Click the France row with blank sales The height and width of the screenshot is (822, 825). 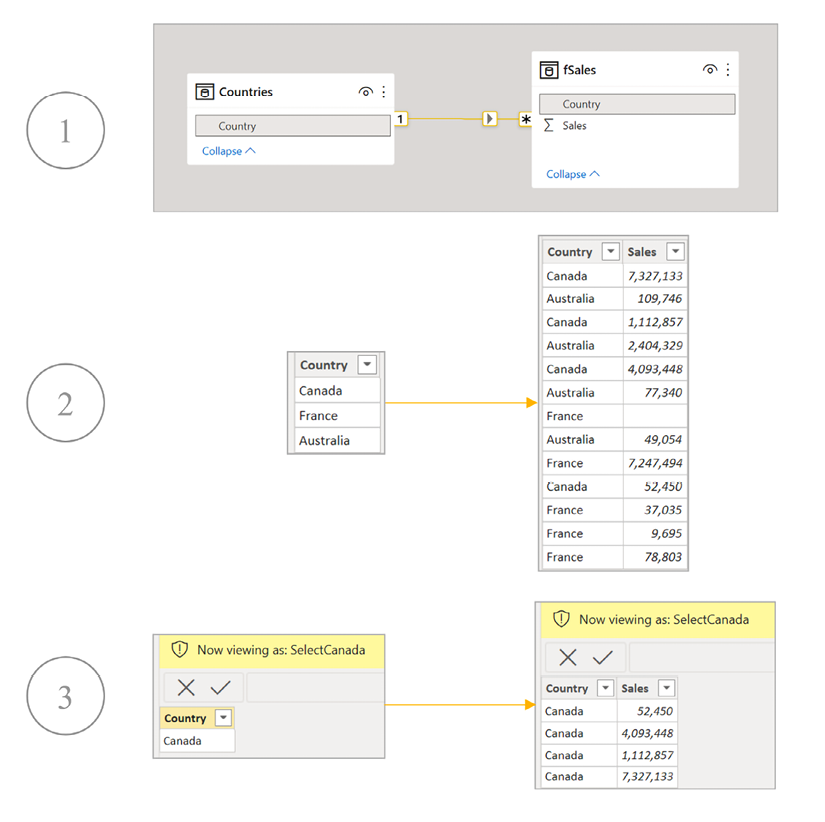tap(615, 416)
